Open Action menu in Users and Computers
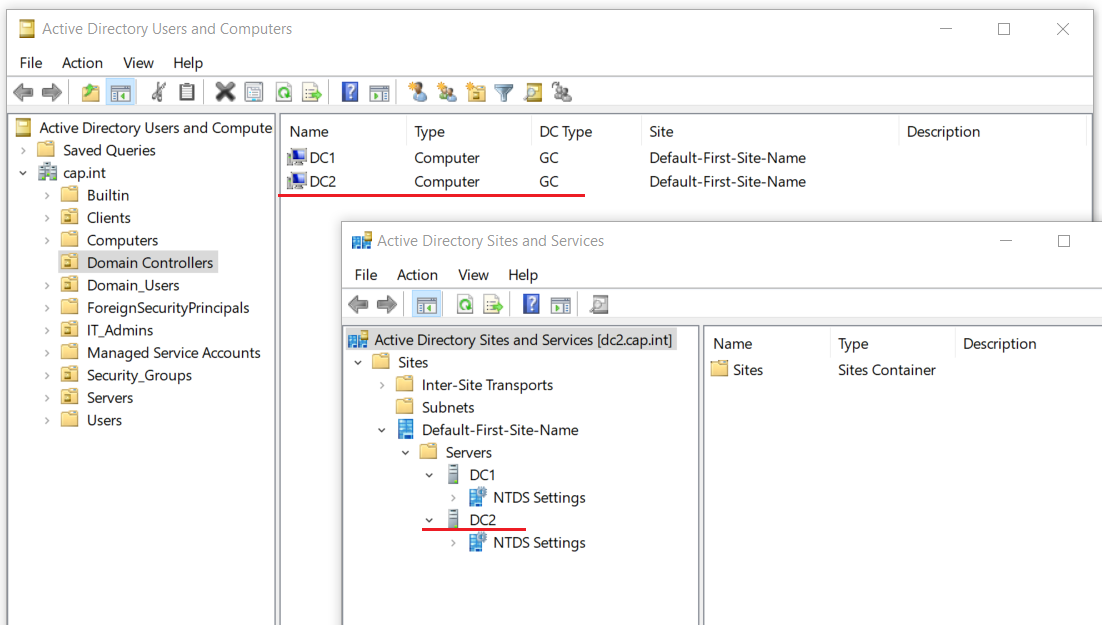Image resolution: width=1102 pixels, height=625 pixels. [82, 63]
